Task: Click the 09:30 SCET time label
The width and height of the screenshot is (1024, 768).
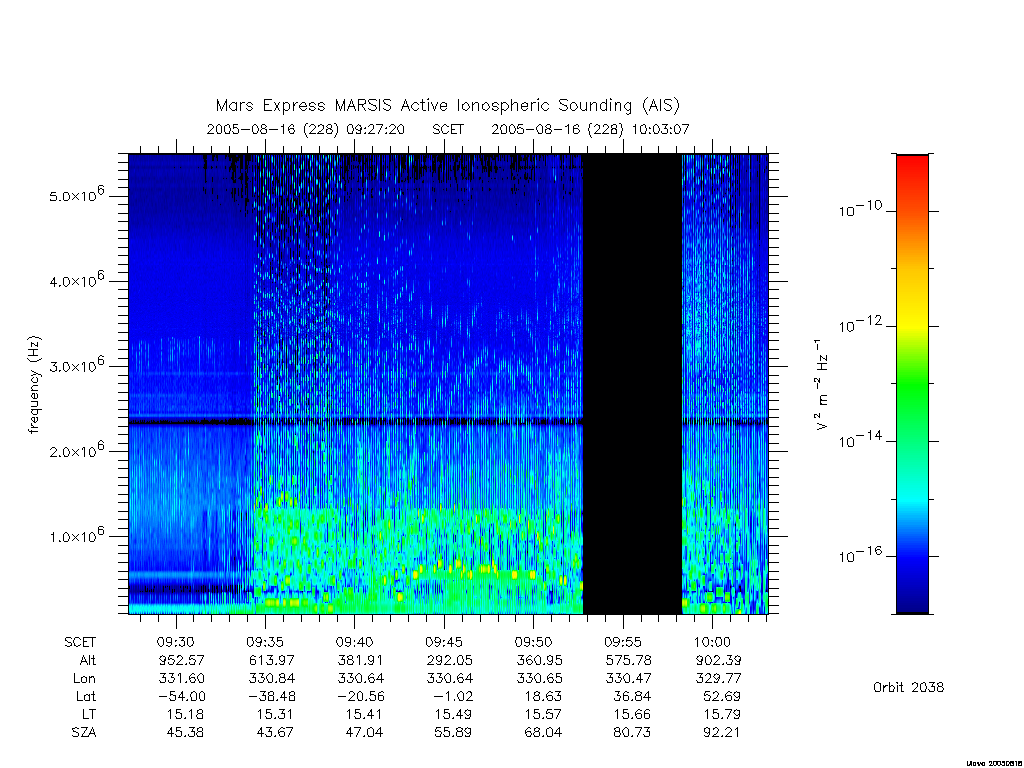Action: coord(176,642)
